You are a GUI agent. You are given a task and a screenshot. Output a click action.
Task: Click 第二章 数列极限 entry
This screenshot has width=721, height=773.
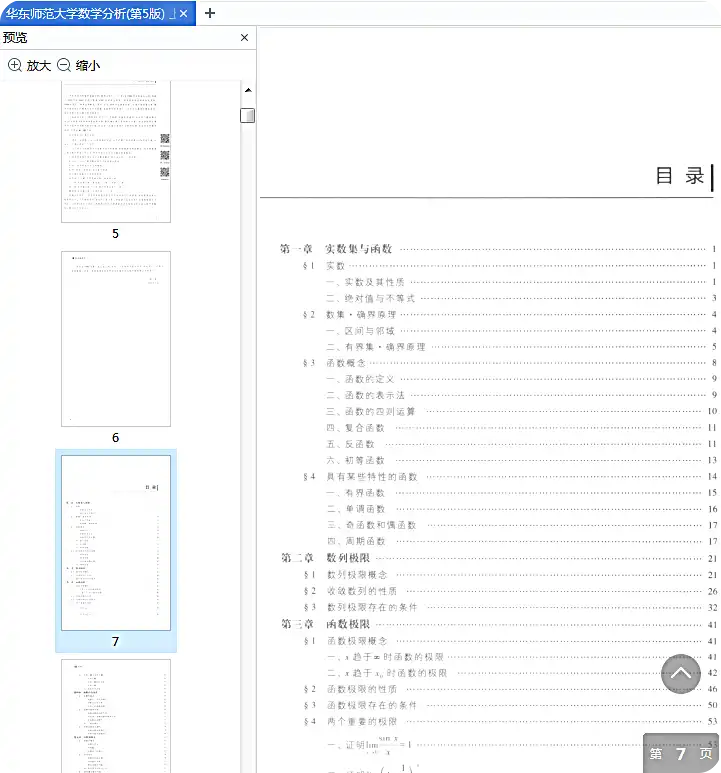[499, 558]
